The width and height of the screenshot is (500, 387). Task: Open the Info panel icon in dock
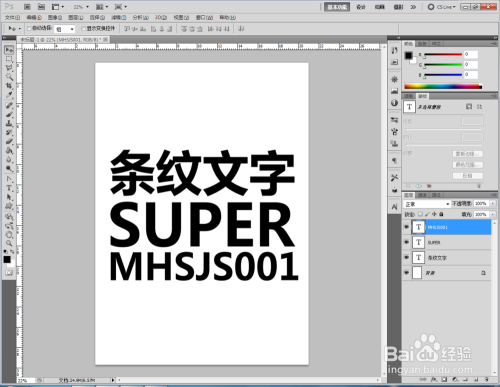pos(395,103)
